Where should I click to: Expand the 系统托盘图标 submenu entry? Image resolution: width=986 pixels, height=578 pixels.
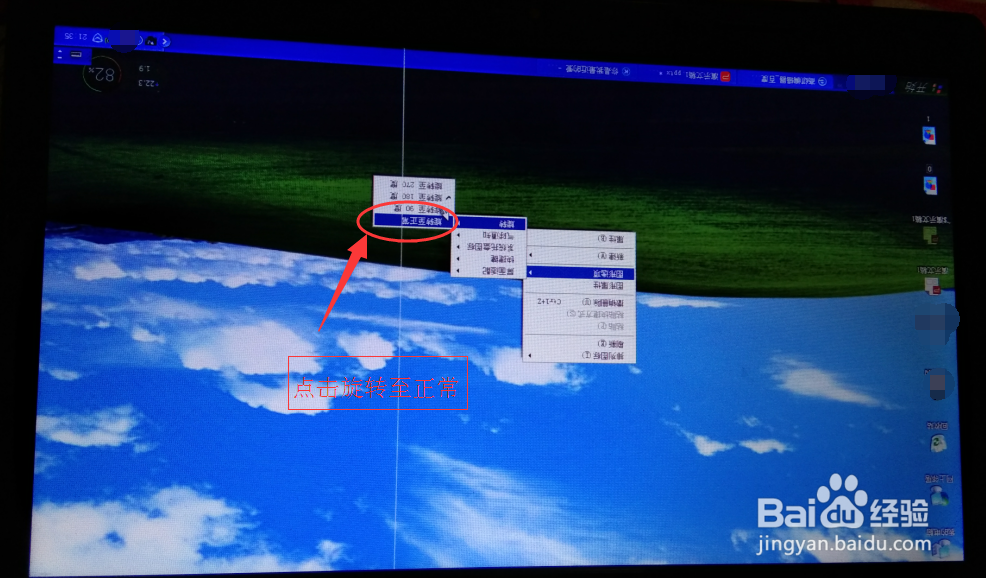click(489, 247)
